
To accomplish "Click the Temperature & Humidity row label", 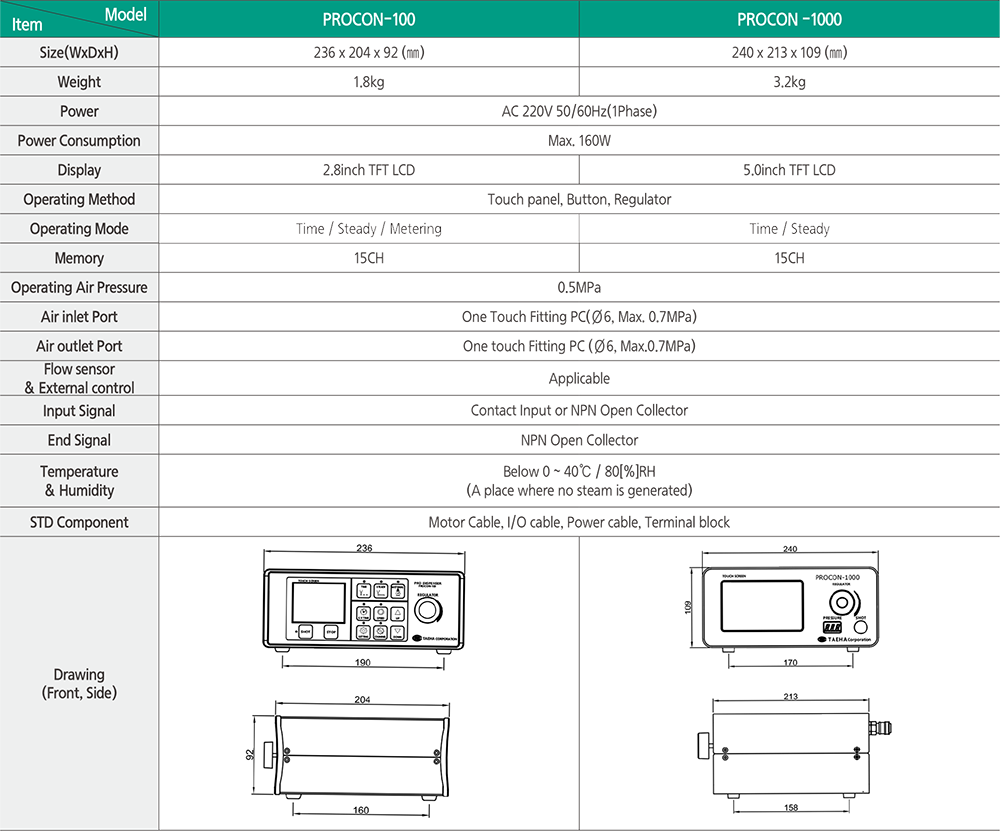I will 79,481.
